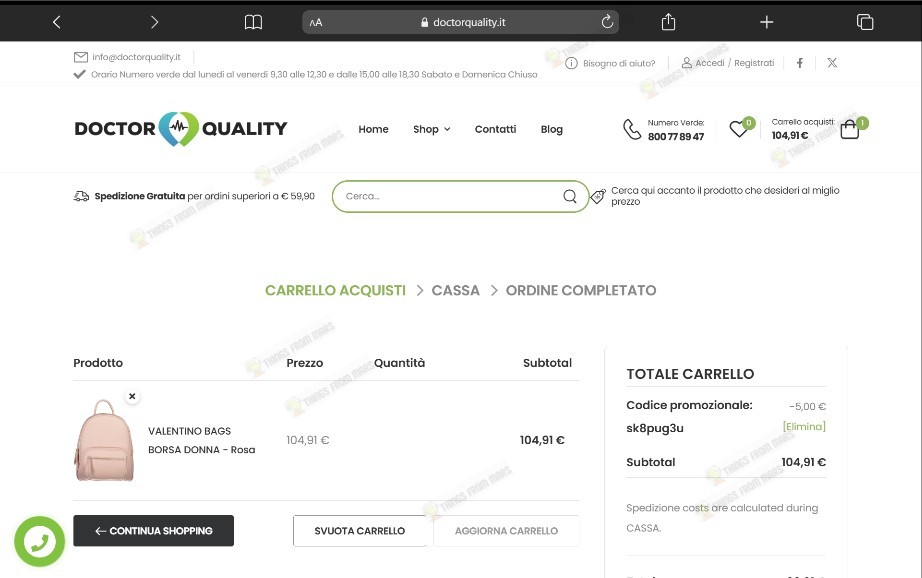This screenshot has width=922, height=578.
Task: Show all open tabs overview icon
Action: point(865,22)
